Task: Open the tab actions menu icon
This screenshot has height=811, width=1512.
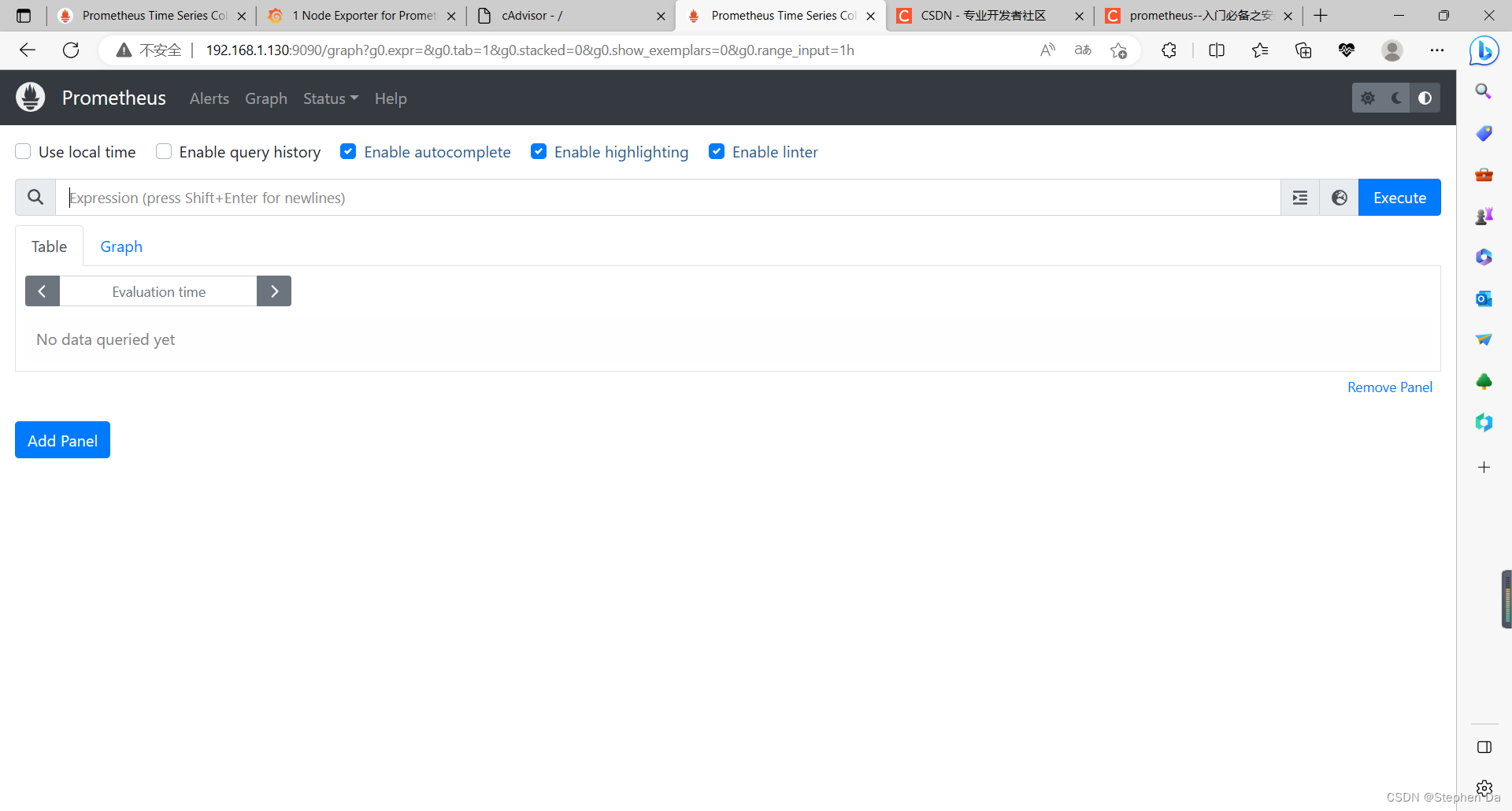Action: tap(24, 16)
